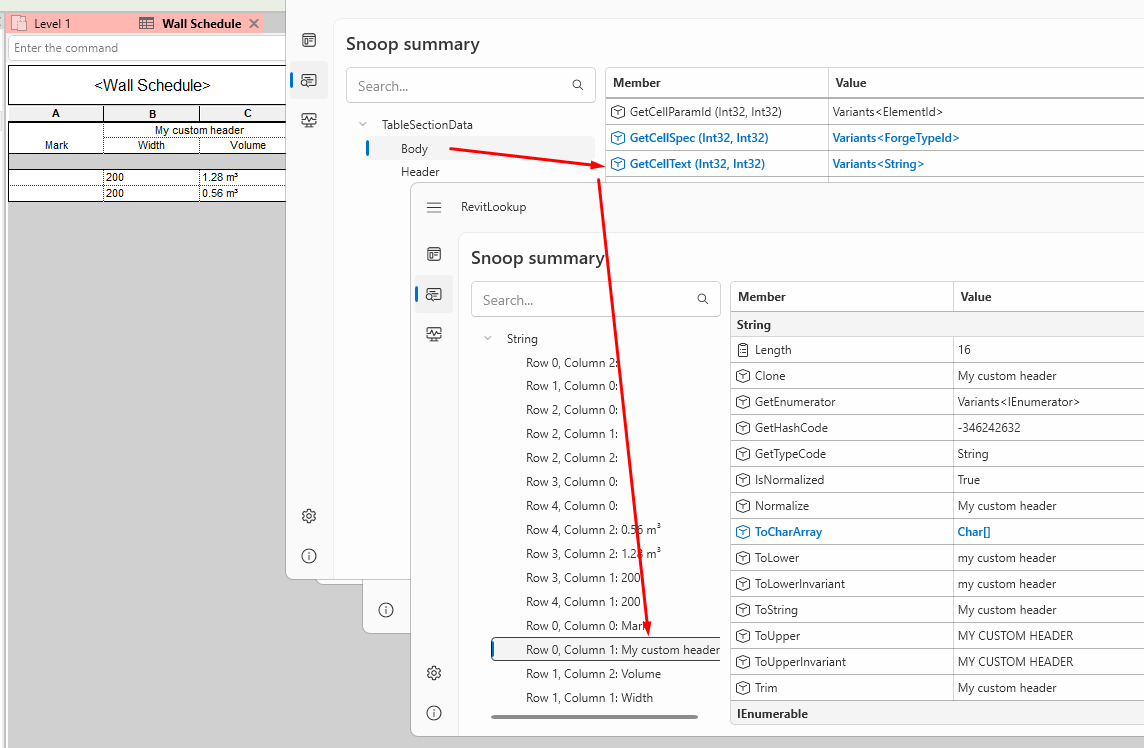1144x748 pixels.
Task: Follow the GetCellSpec Variants<ForgeTypeId> link
Action: (x=895, y=137)
